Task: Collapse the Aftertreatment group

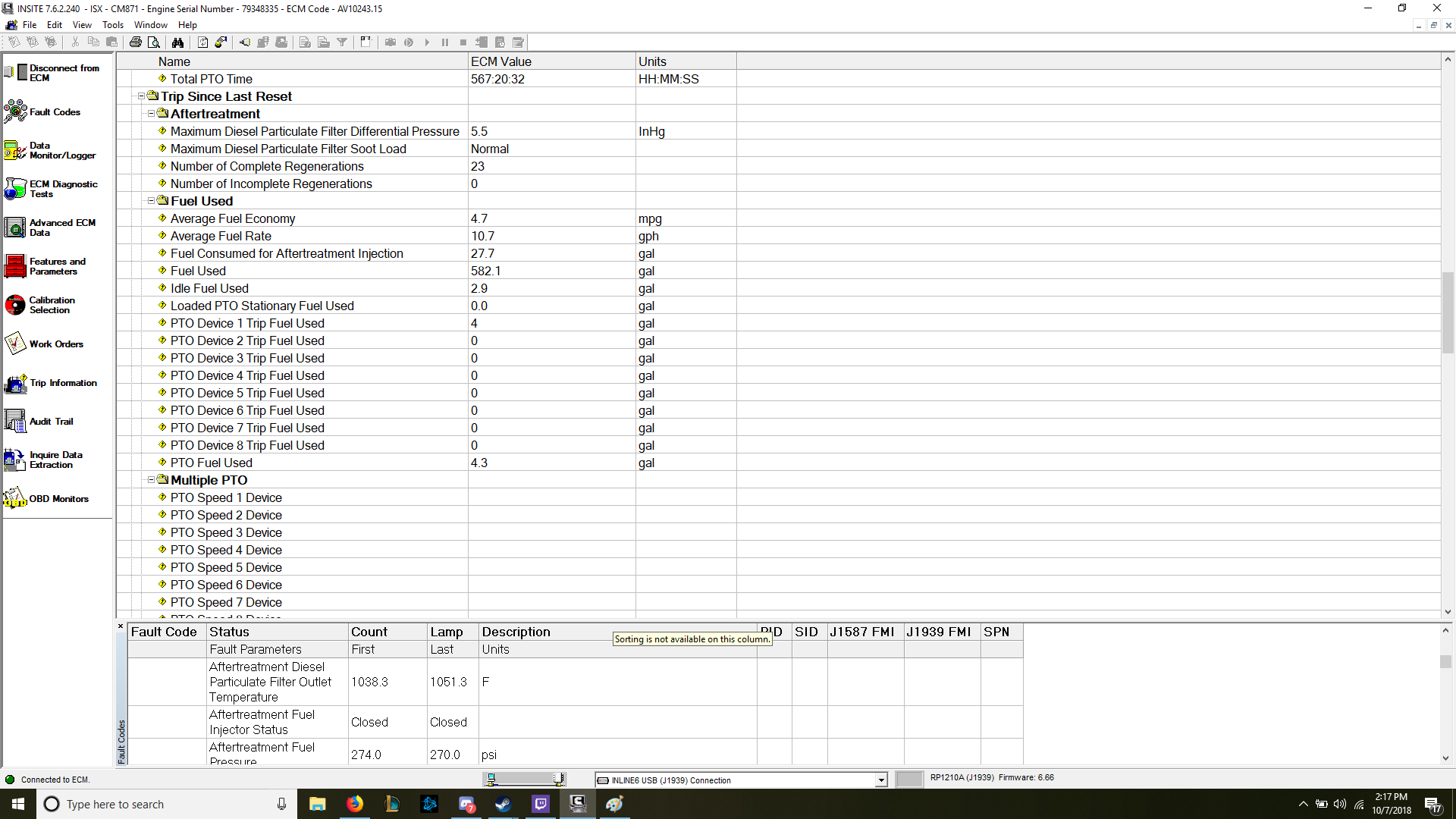Action: (x=151, y=114)
